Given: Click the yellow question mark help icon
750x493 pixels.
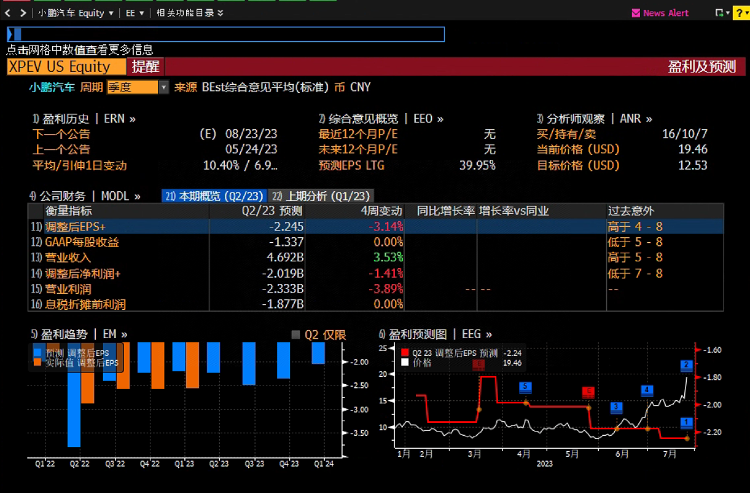Looking at the screenshot, I should [740, 13].
